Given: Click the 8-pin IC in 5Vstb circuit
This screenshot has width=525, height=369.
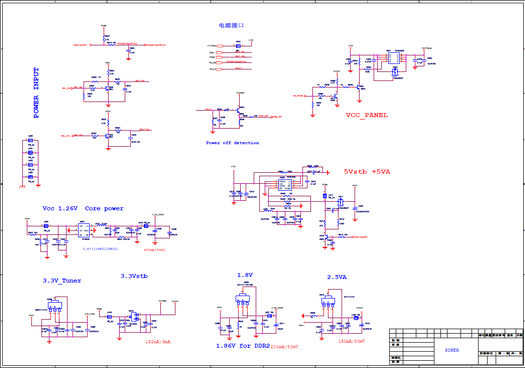Looking at the screenshot, I should click(x=285, y=184).
